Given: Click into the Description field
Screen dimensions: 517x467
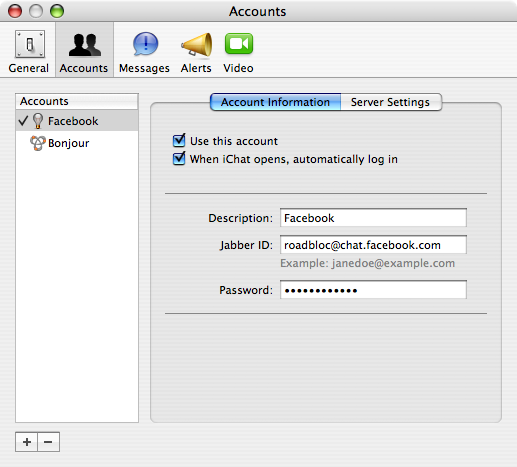Looking at the screenshot, I should pyautogui.click(x=373, y=218).
